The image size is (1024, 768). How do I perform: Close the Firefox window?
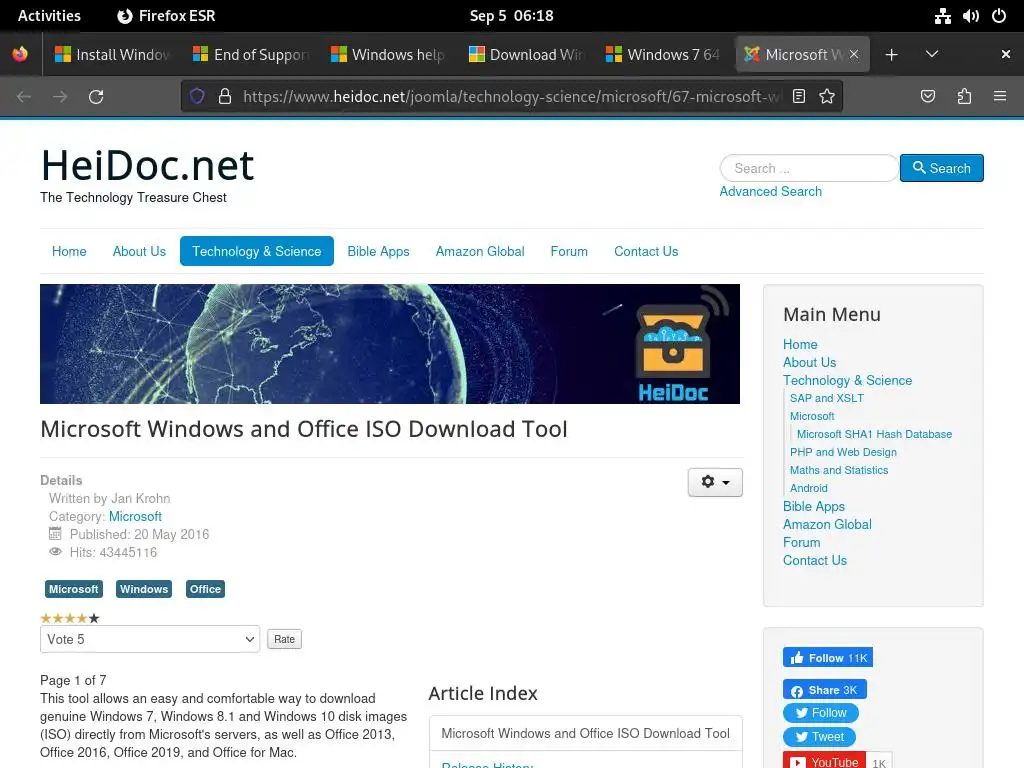coord(1006,54)
